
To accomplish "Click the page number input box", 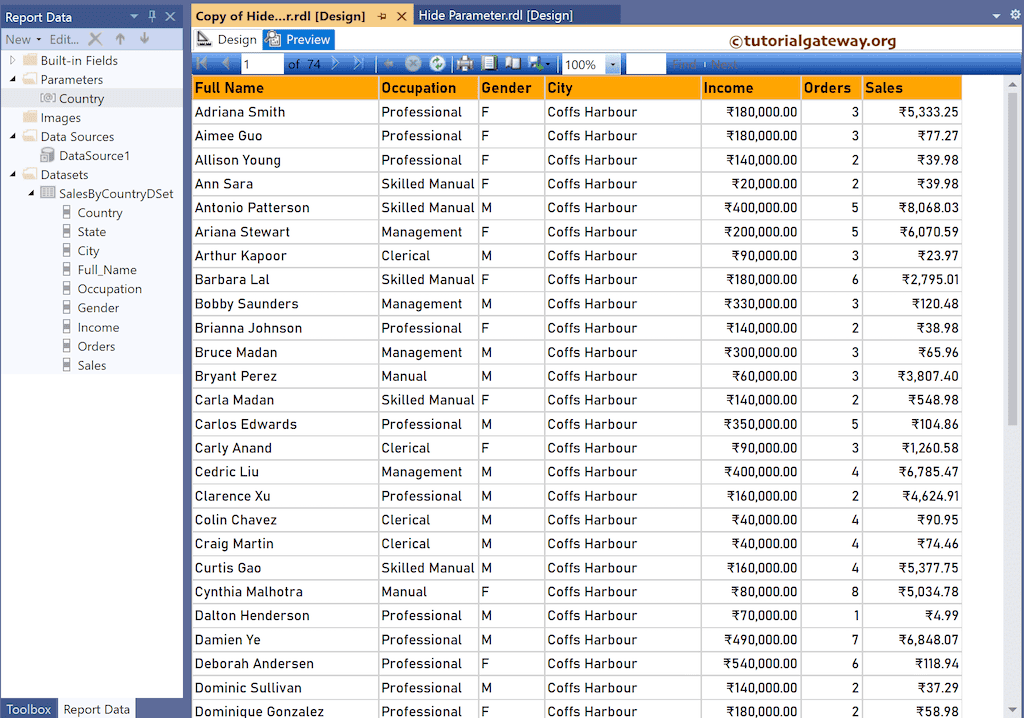I will point(260,63).
